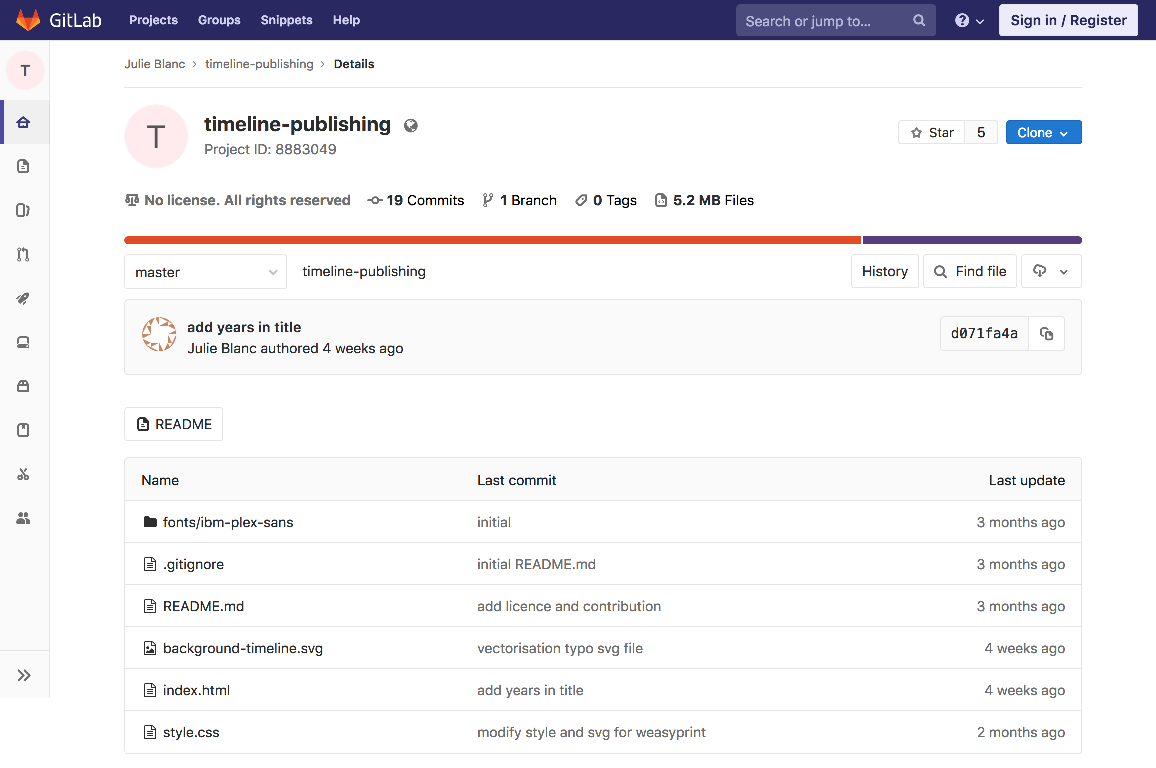The height and width of the screenshot is (768, 1156).
Task: Open the Snippets menu
Action: tap(286, 20)
